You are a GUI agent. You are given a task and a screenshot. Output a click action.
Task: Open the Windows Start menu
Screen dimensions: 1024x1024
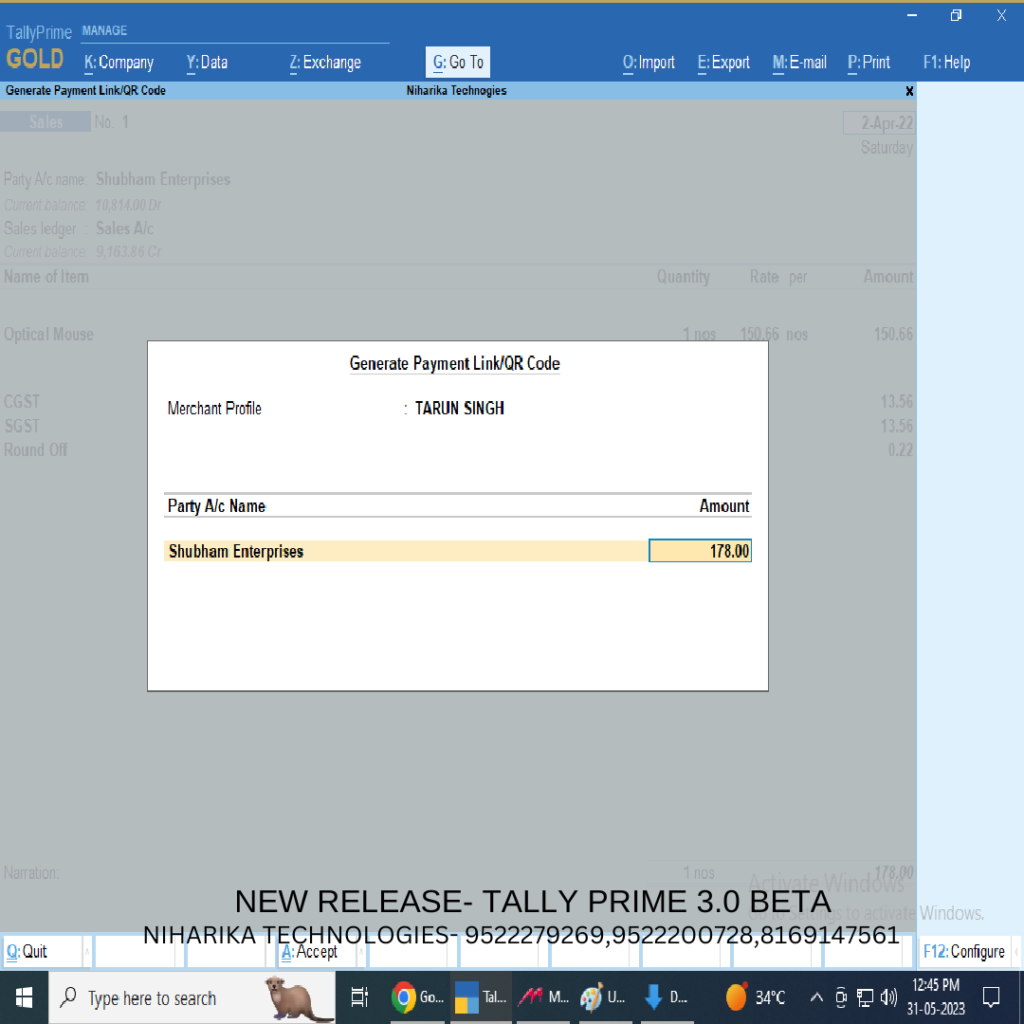pyautogui.click(x=24, y=997)
